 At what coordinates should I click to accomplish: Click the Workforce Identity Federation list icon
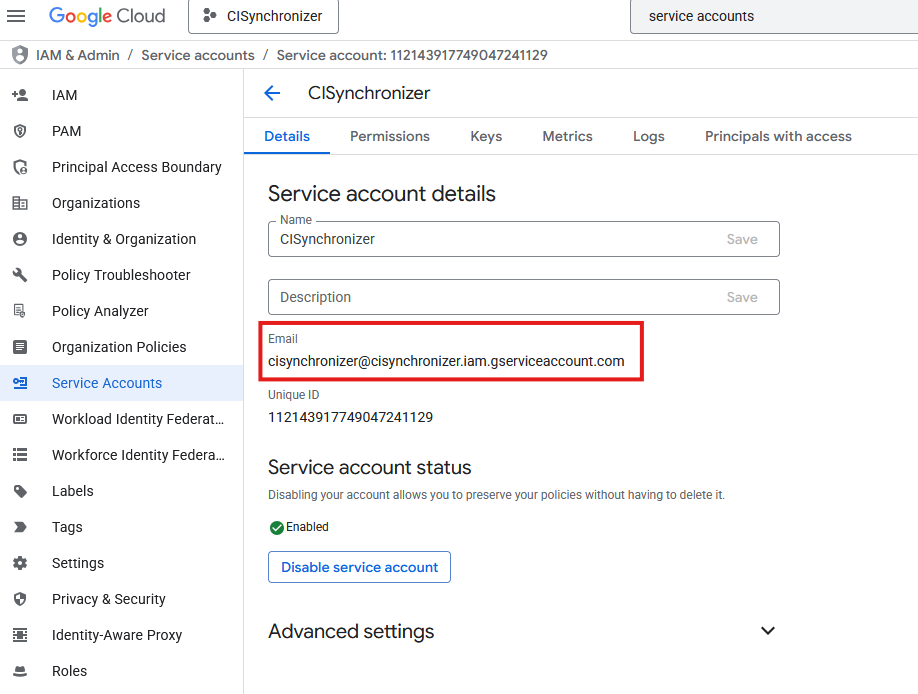20,455
